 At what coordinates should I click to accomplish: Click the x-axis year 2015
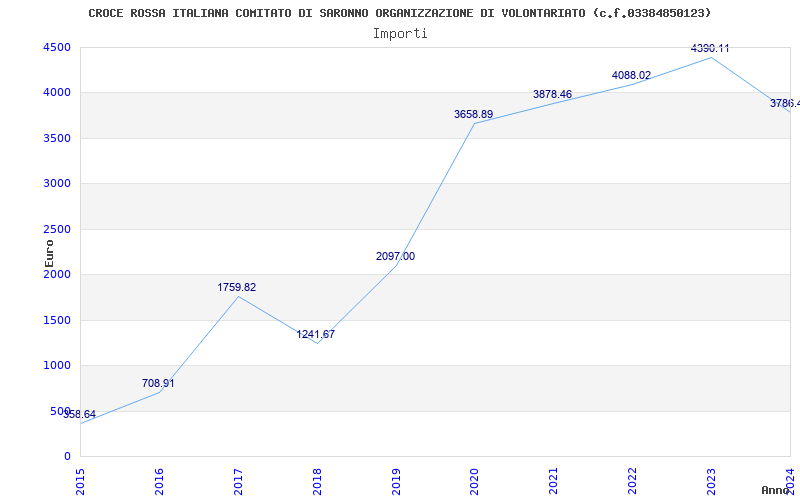(x=80, y=482)
